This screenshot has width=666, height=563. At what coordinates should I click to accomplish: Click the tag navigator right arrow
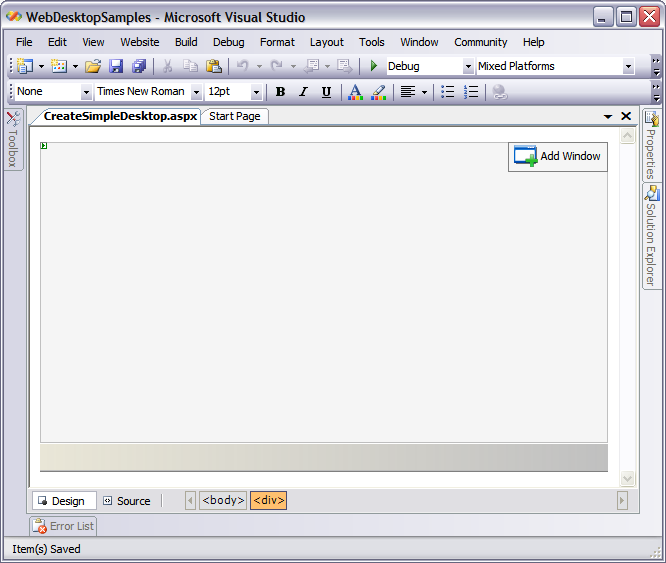pos(622,501)
